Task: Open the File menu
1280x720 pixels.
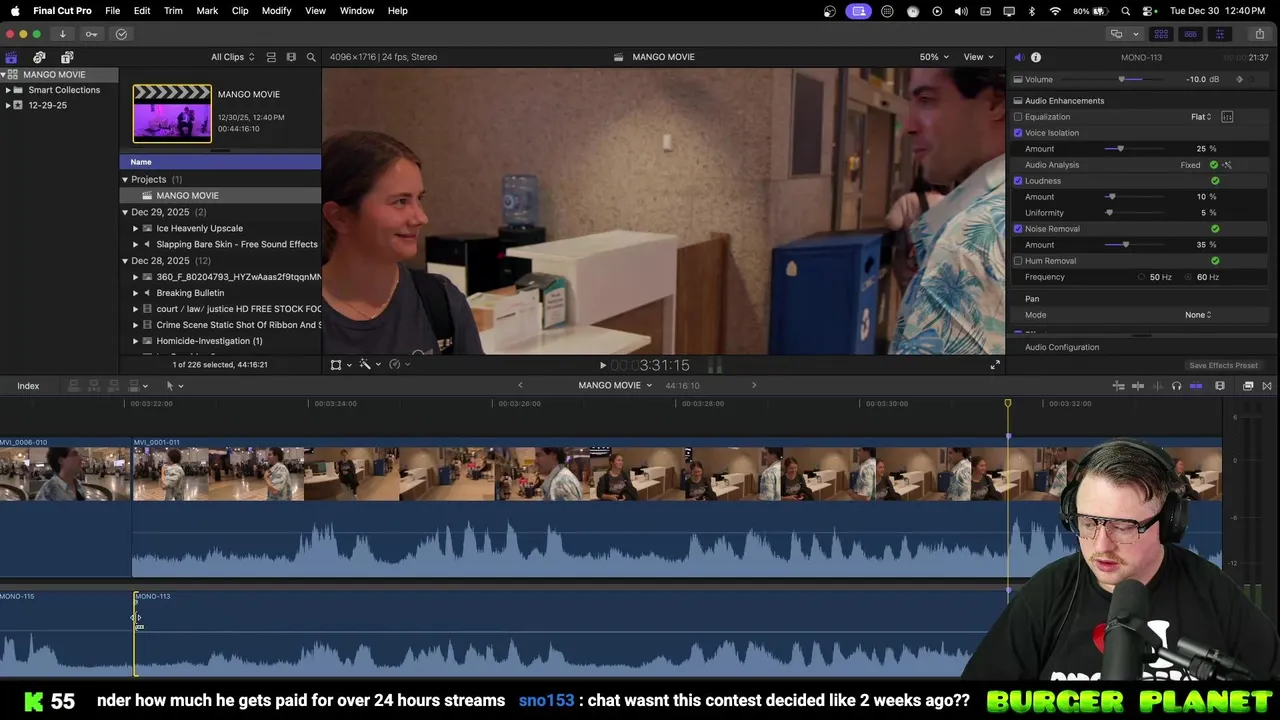Action: 113,11
